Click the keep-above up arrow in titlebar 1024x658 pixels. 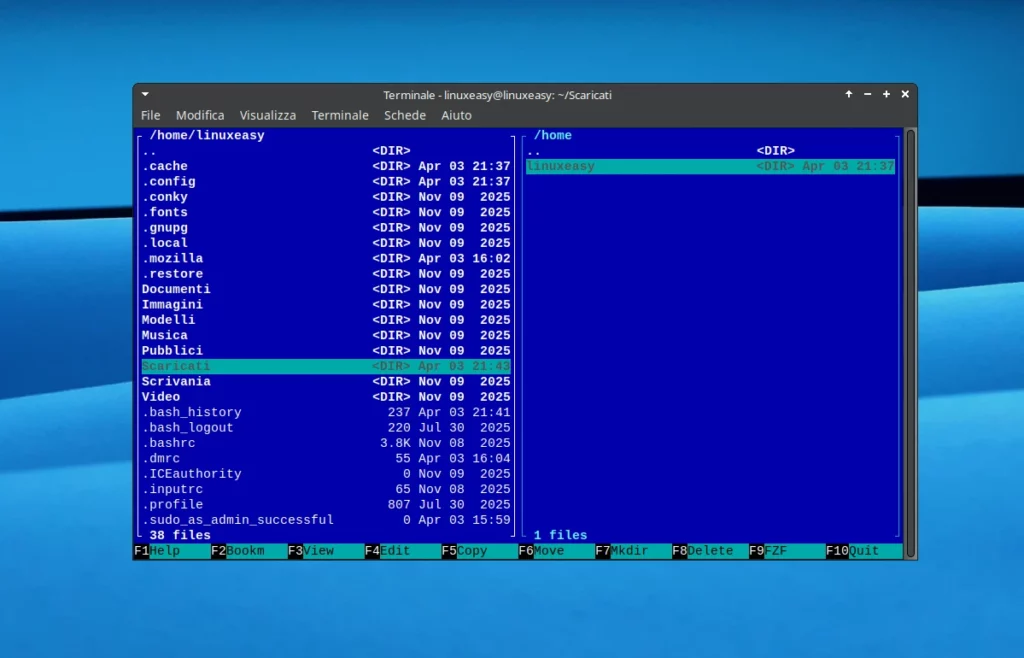click(x=849, y=94)
